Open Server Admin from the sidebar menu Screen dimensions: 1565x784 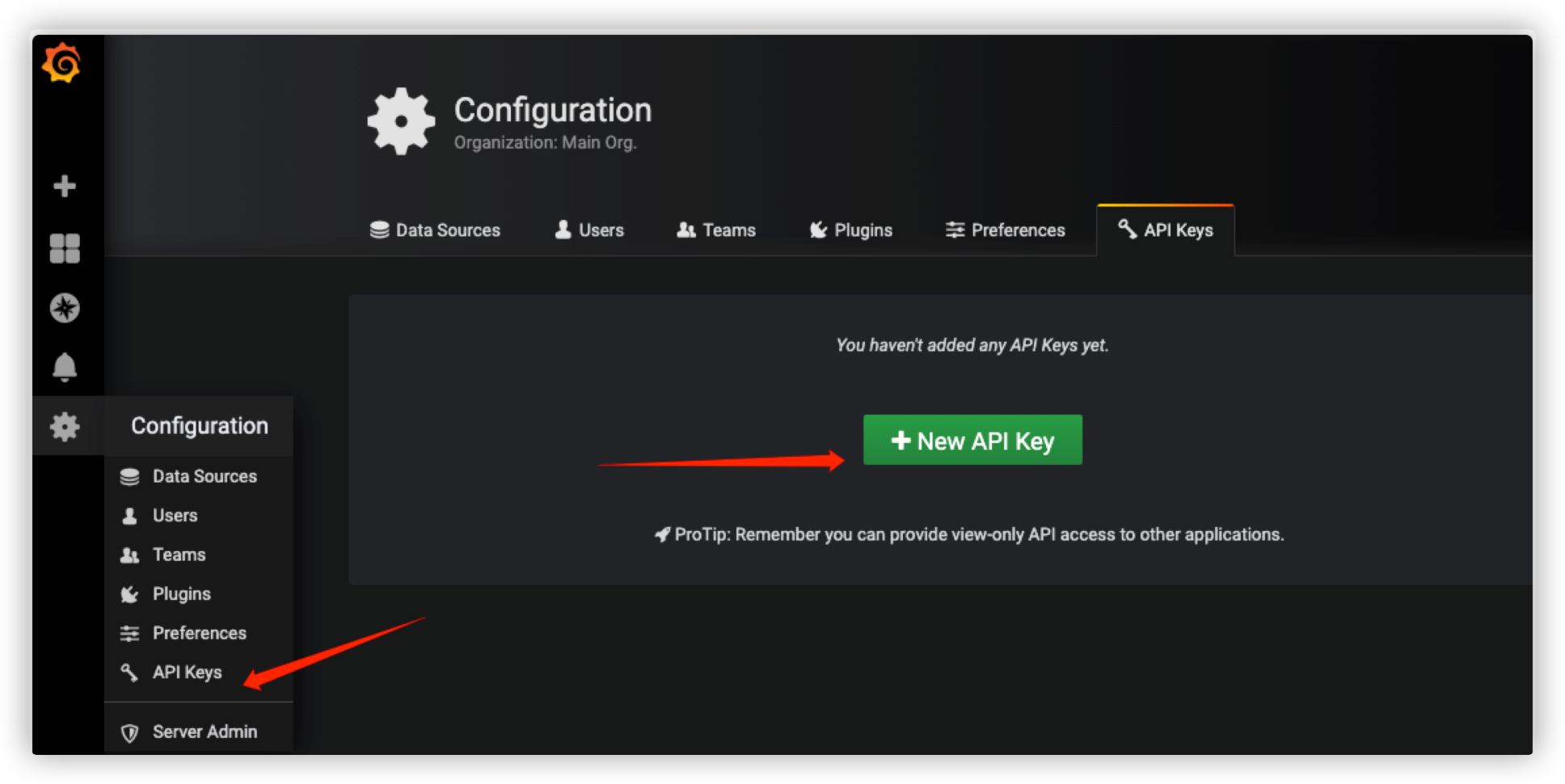coord(199,732)
